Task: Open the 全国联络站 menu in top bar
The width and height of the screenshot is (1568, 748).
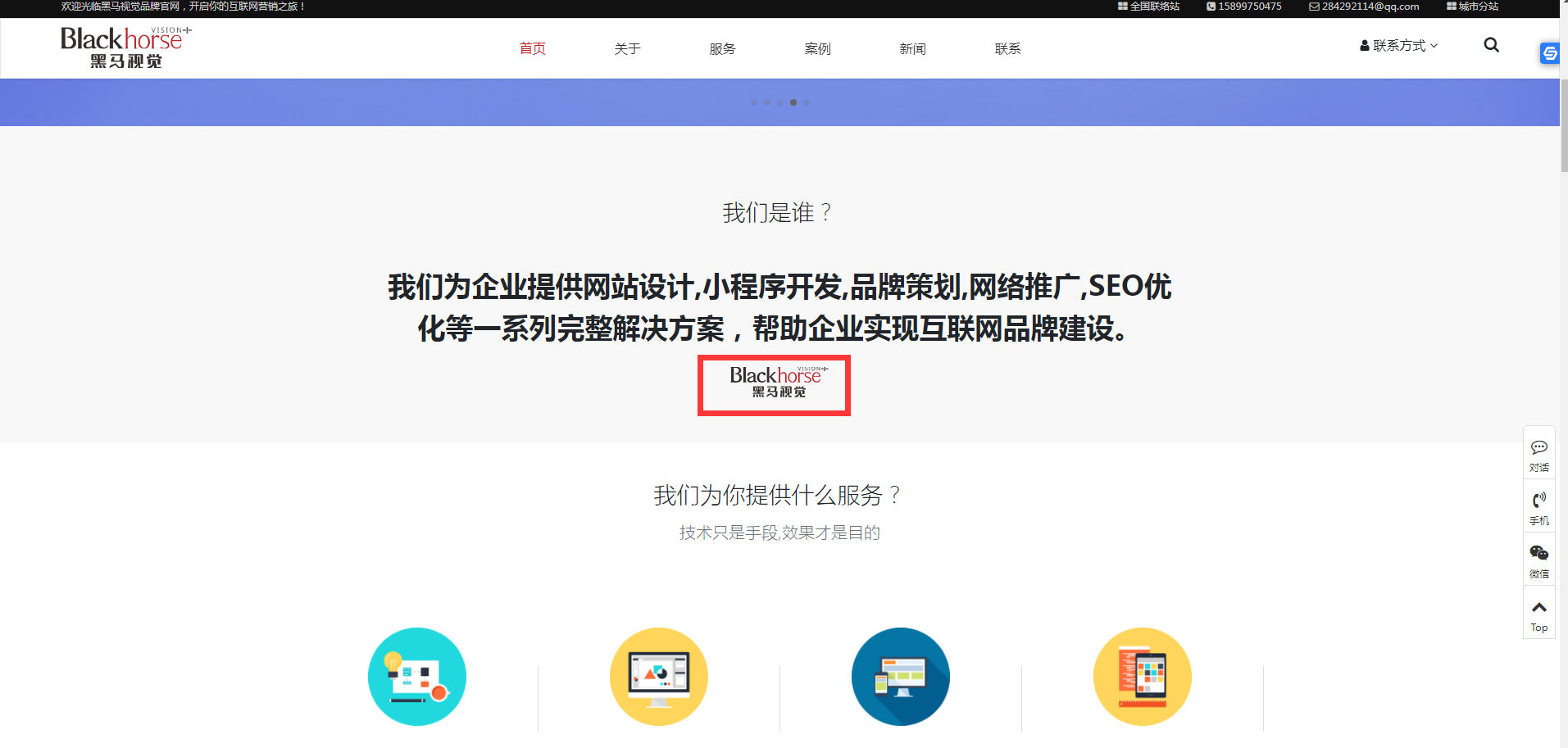Action: 1148,7
